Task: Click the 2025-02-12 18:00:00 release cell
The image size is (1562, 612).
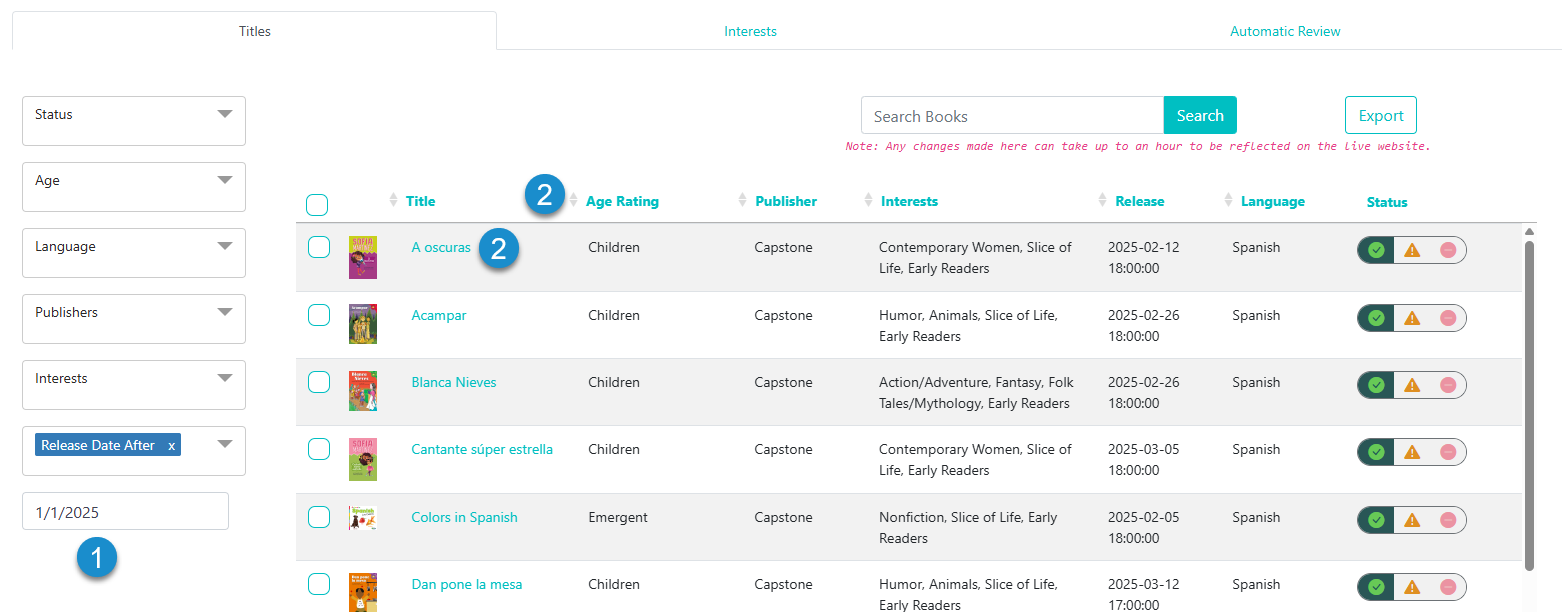Action: 1144,258
